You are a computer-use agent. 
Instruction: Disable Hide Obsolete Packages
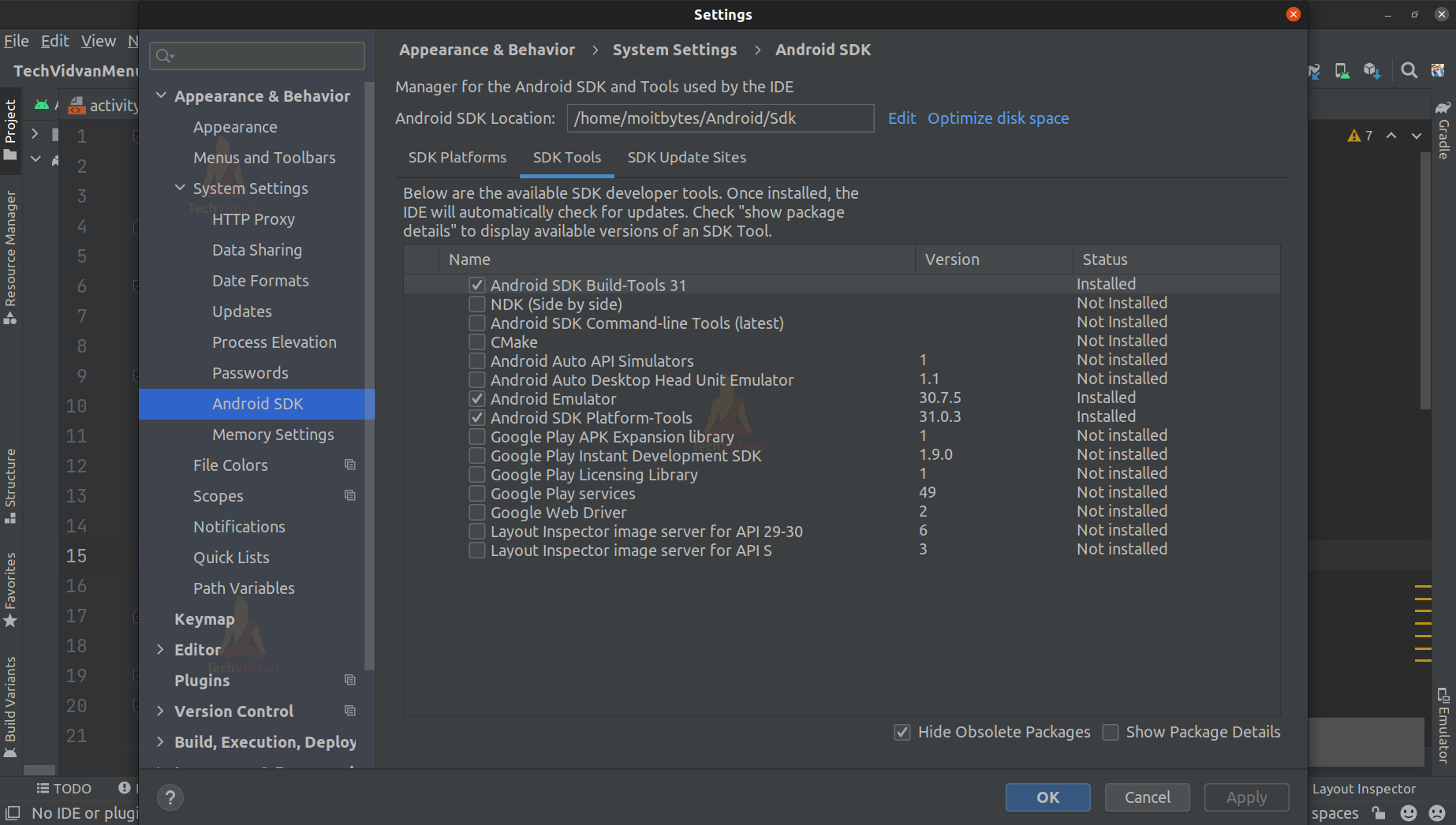(x=902, y=732)
